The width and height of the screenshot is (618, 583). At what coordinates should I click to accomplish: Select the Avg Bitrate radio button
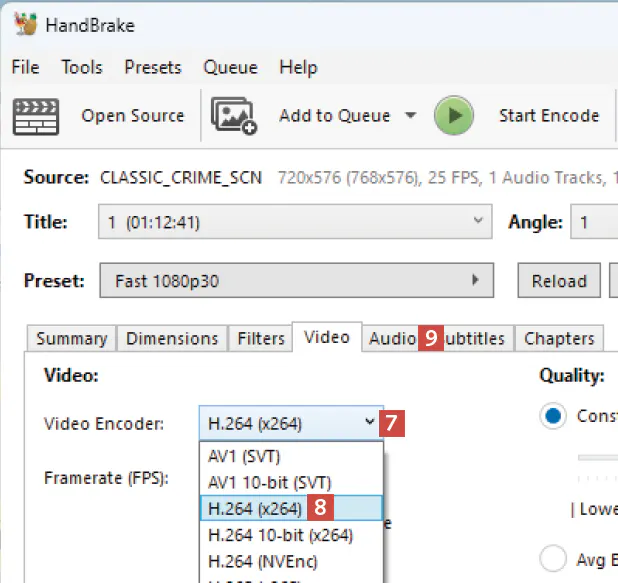coord(553,558)
